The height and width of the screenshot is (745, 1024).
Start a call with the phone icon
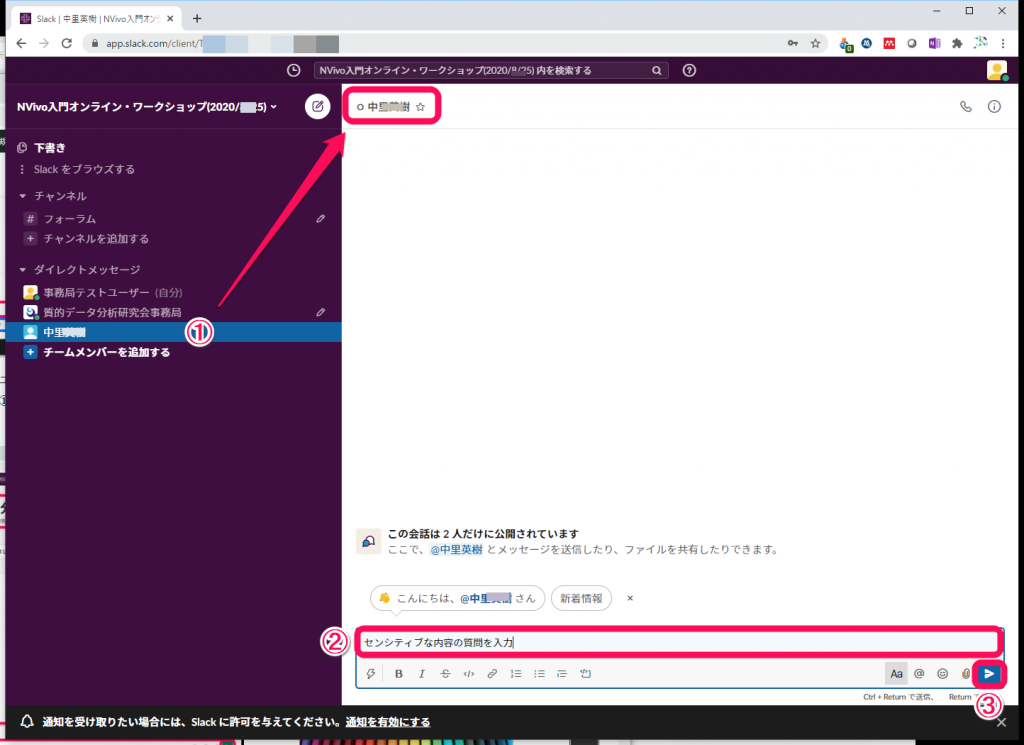pyautogui.click(x=965, y=106)
